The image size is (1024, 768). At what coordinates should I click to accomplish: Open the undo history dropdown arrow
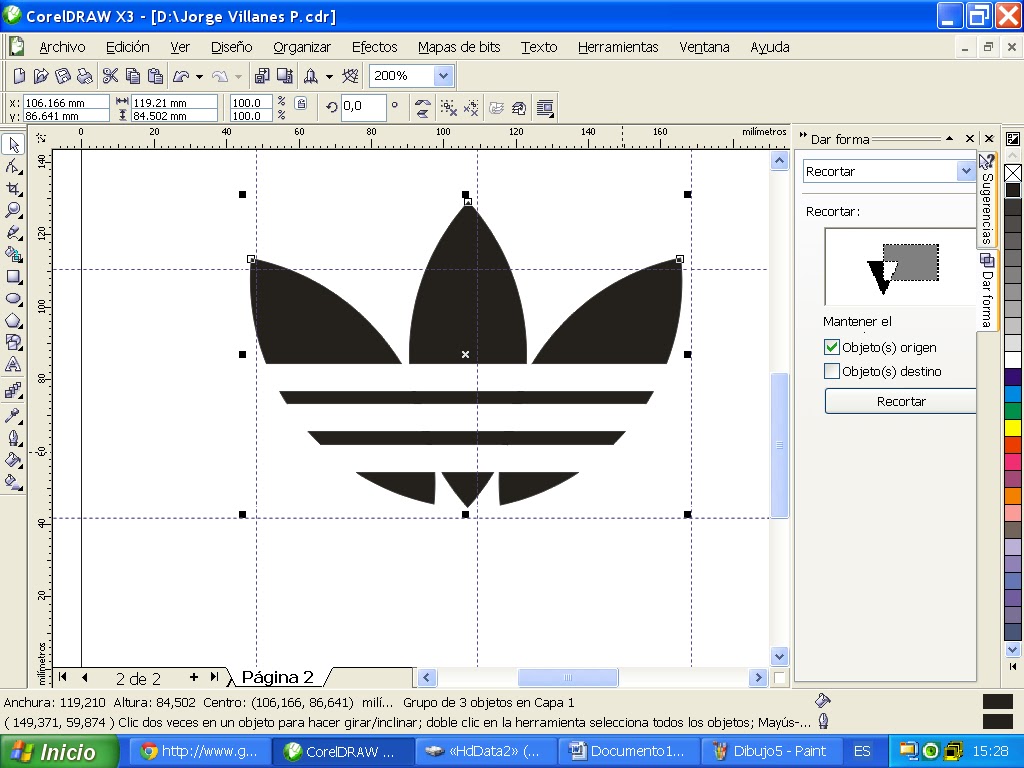[x=200, y=77]
